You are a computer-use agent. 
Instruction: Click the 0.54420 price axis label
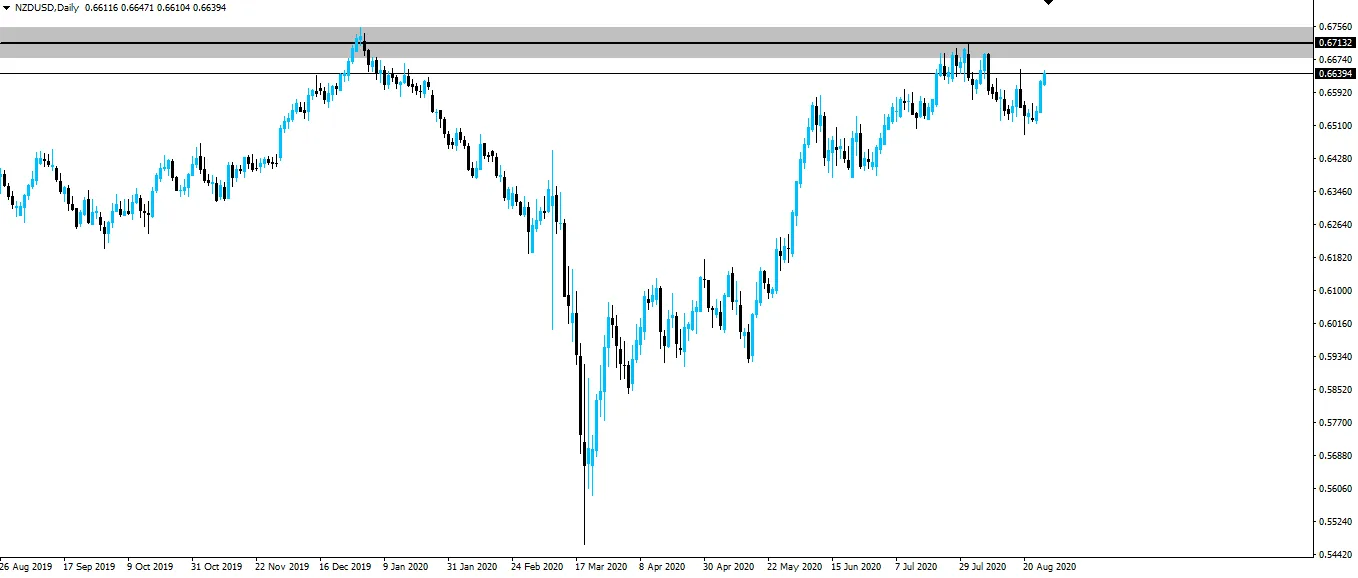point(1335,555)
